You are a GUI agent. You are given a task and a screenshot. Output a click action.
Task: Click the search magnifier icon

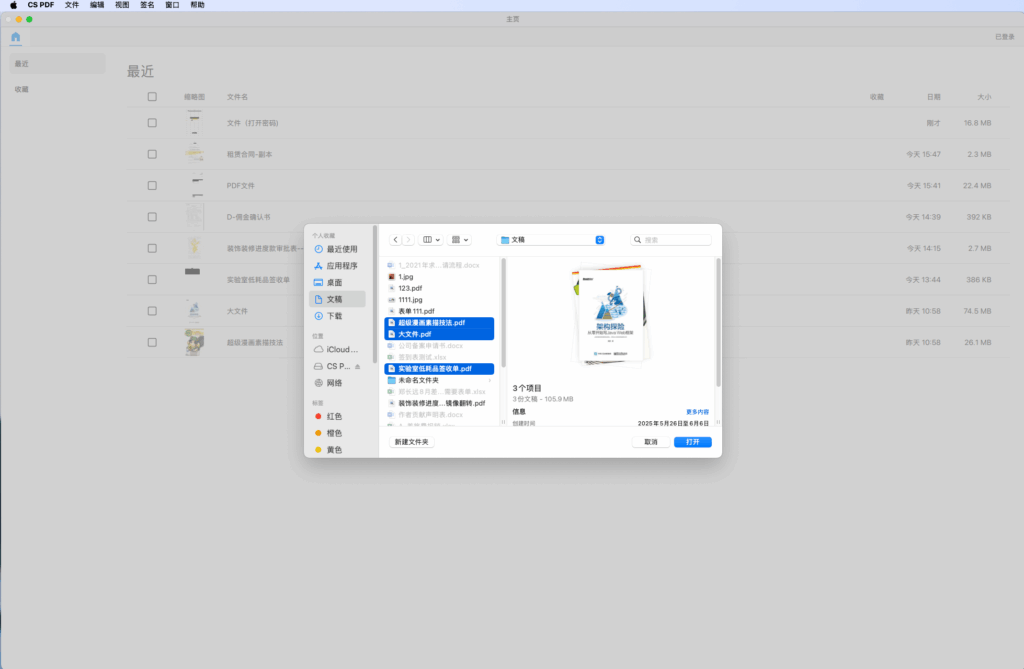coord(637,240)
